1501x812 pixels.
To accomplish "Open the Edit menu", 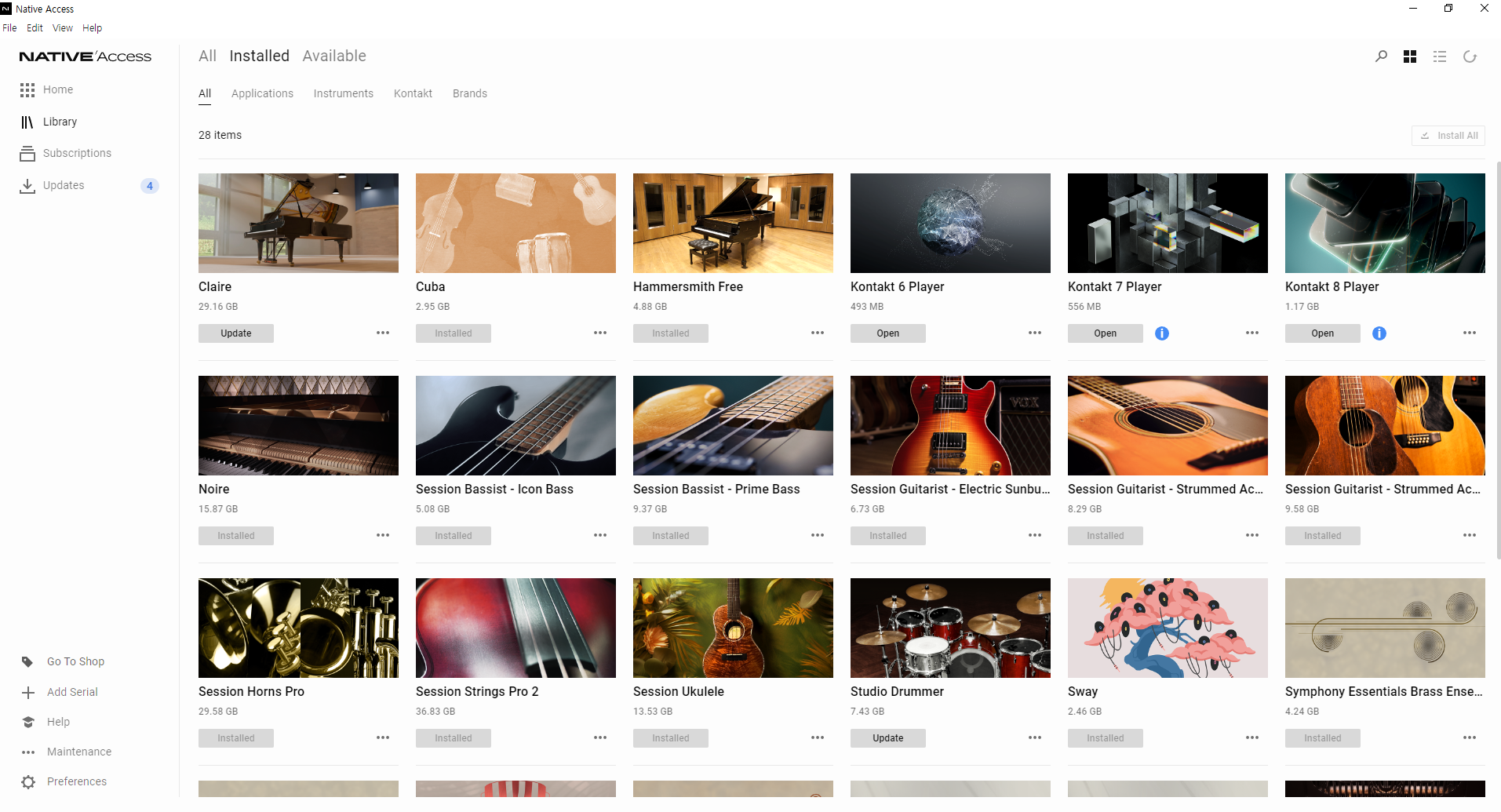I will tap(35, 27).
